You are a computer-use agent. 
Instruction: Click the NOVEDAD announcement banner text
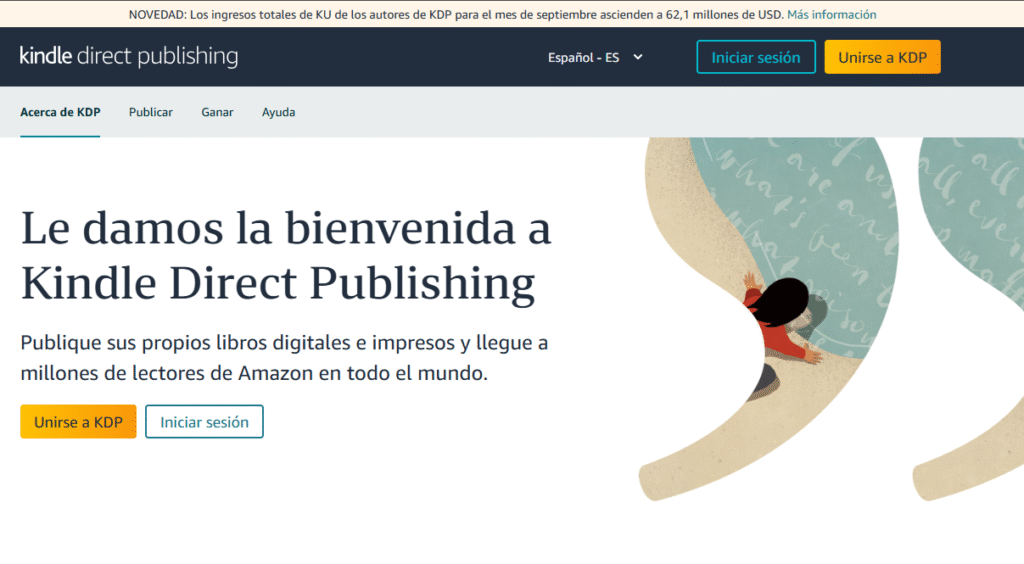[x=455, y=14]
